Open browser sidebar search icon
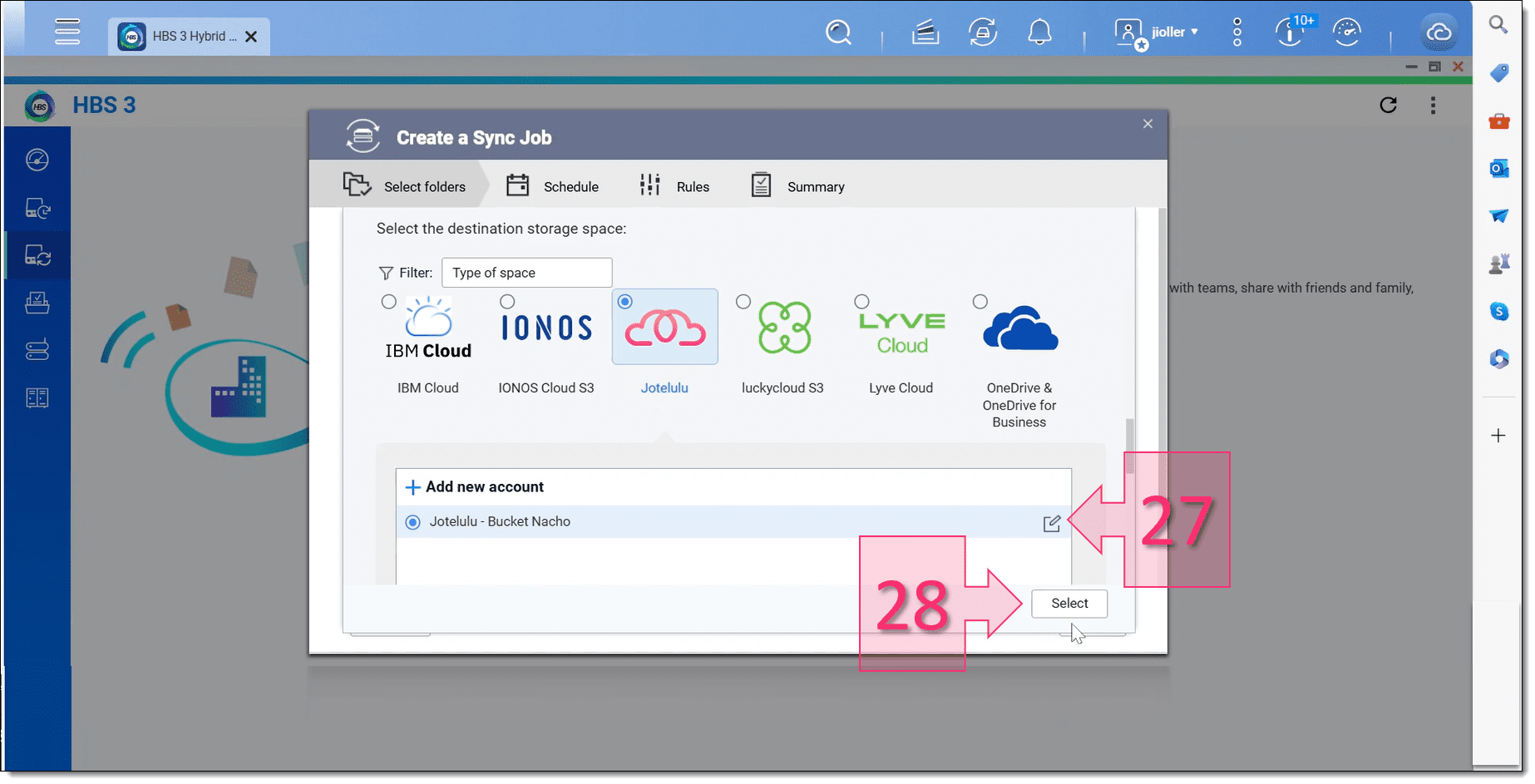1535x784 pixels. coord(1498,25)
